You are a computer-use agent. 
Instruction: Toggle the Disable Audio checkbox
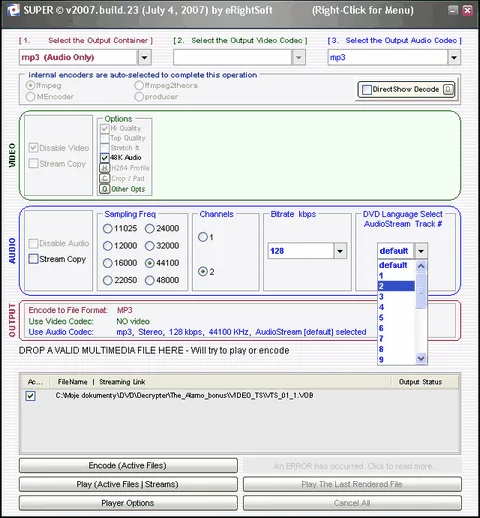tap(33, 243)
